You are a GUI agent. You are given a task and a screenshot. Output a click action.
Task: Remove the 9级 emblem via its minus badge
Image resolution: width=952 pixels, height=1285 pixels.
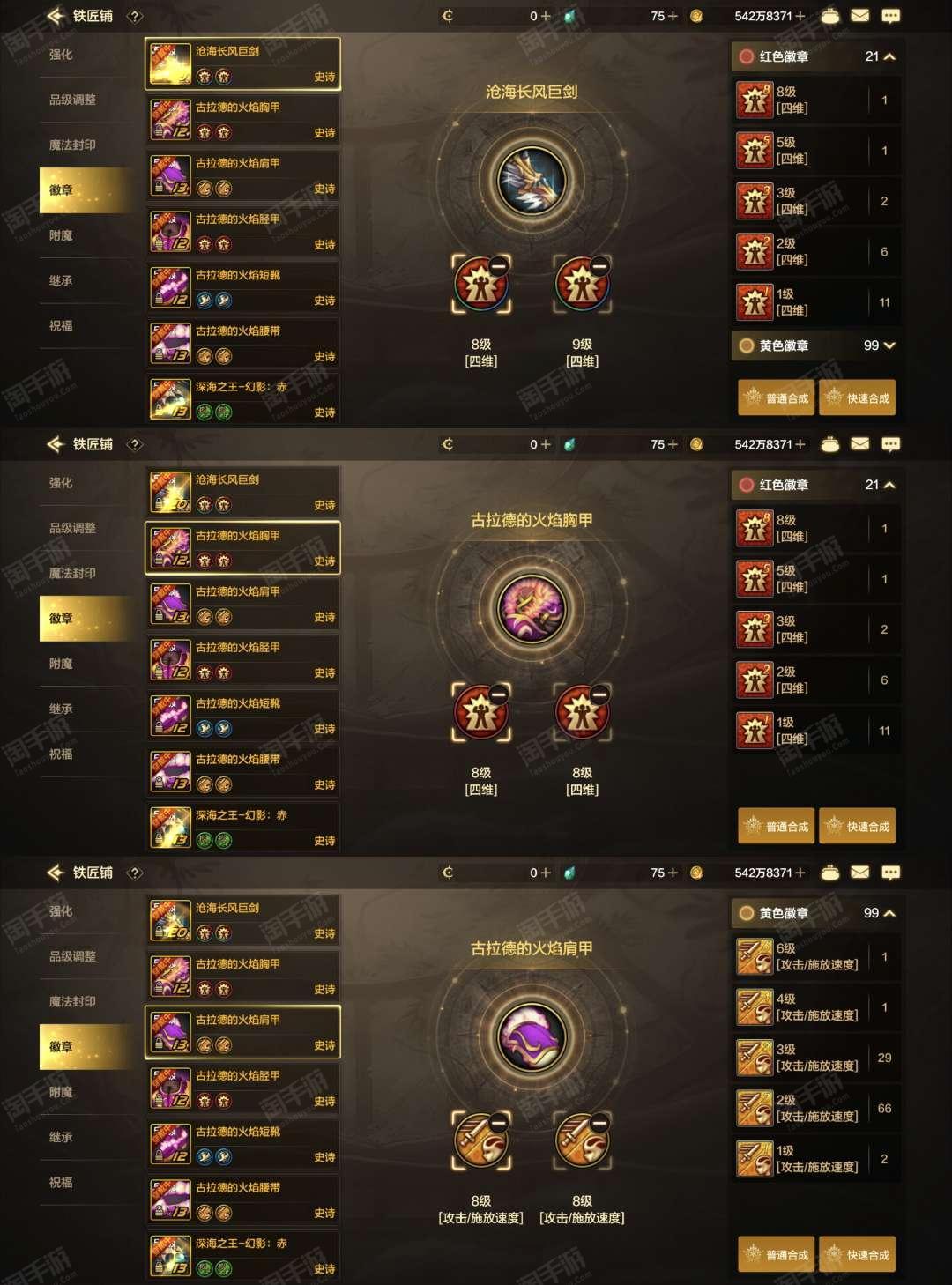(599, 265)
